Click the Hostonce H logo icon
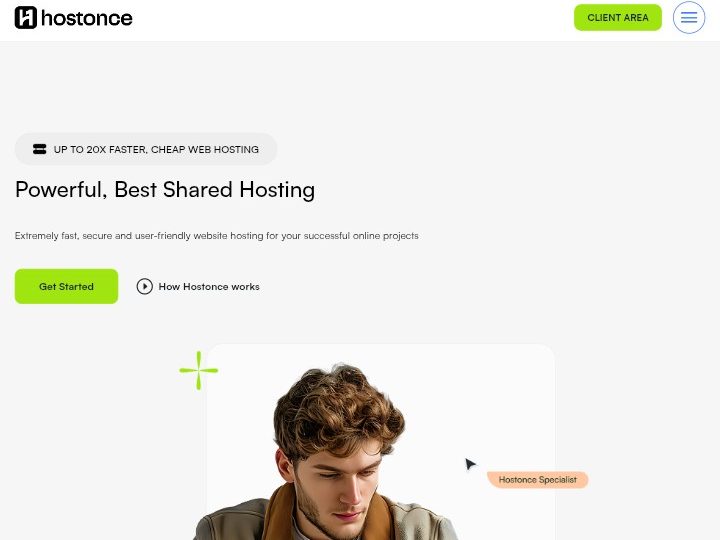The height and width of the screenshot is (540, 720). pyautogui.click(x=26, y=18)
